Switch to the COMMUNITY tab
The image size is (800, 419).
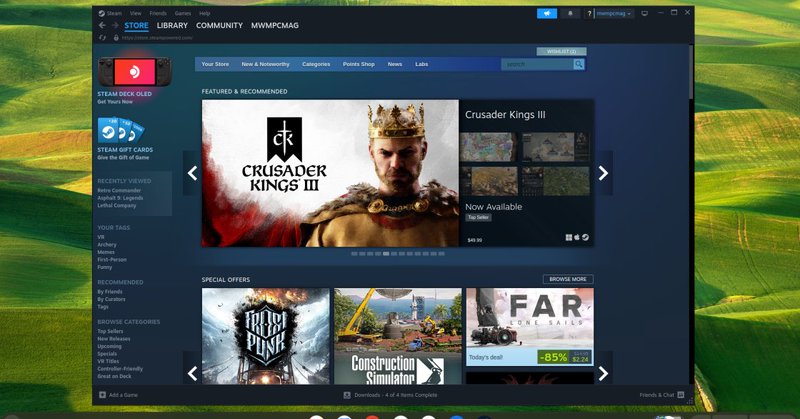(219, 26)
